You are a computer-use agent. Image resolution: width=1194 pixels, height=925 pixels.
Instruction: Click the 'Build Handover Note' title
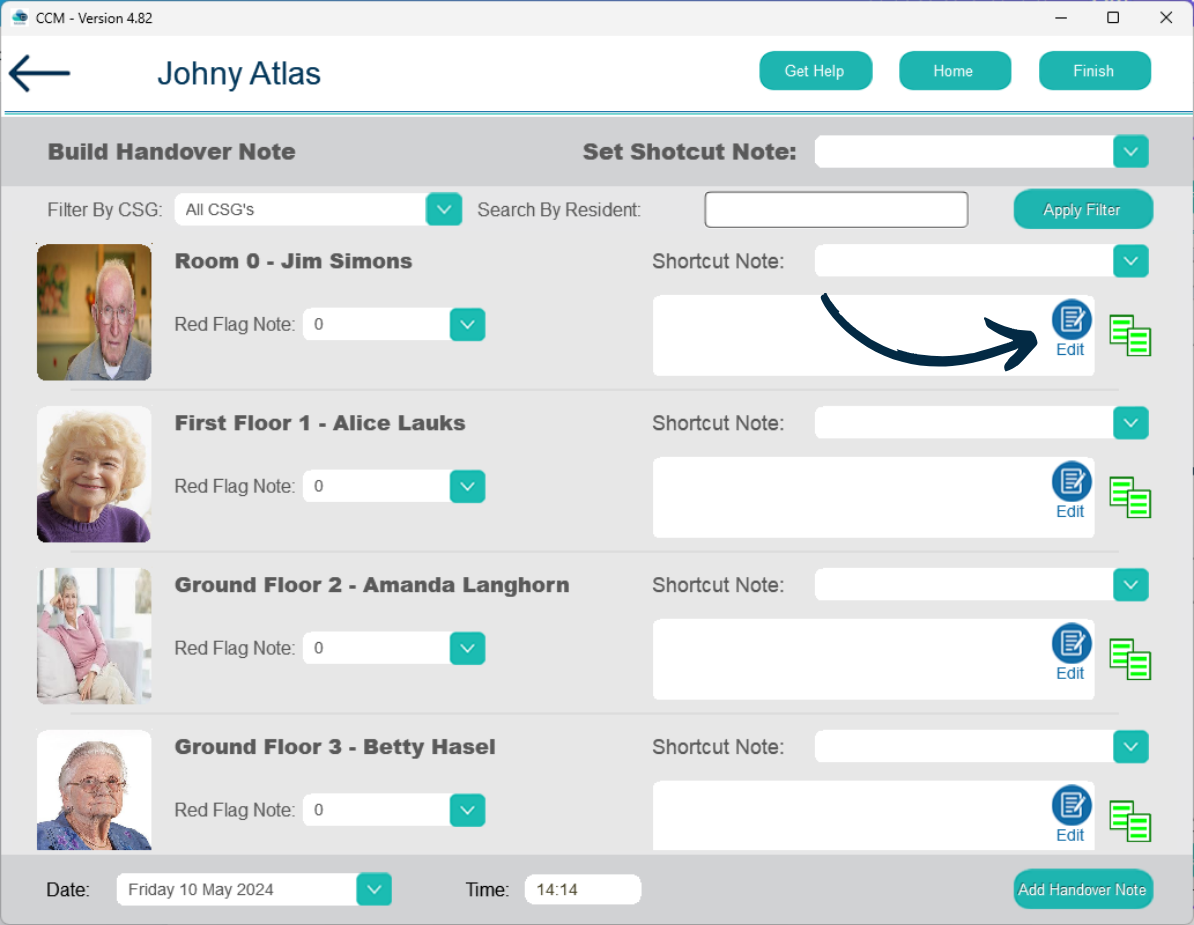(171, 152)
